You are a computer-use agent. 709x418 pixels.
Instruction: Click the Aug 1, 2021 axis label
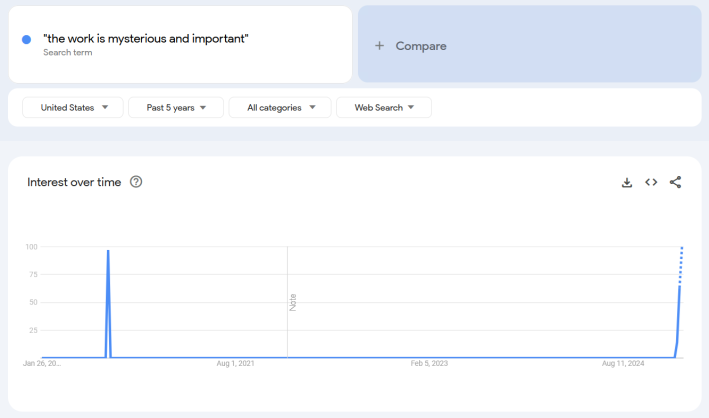[236, 363]
